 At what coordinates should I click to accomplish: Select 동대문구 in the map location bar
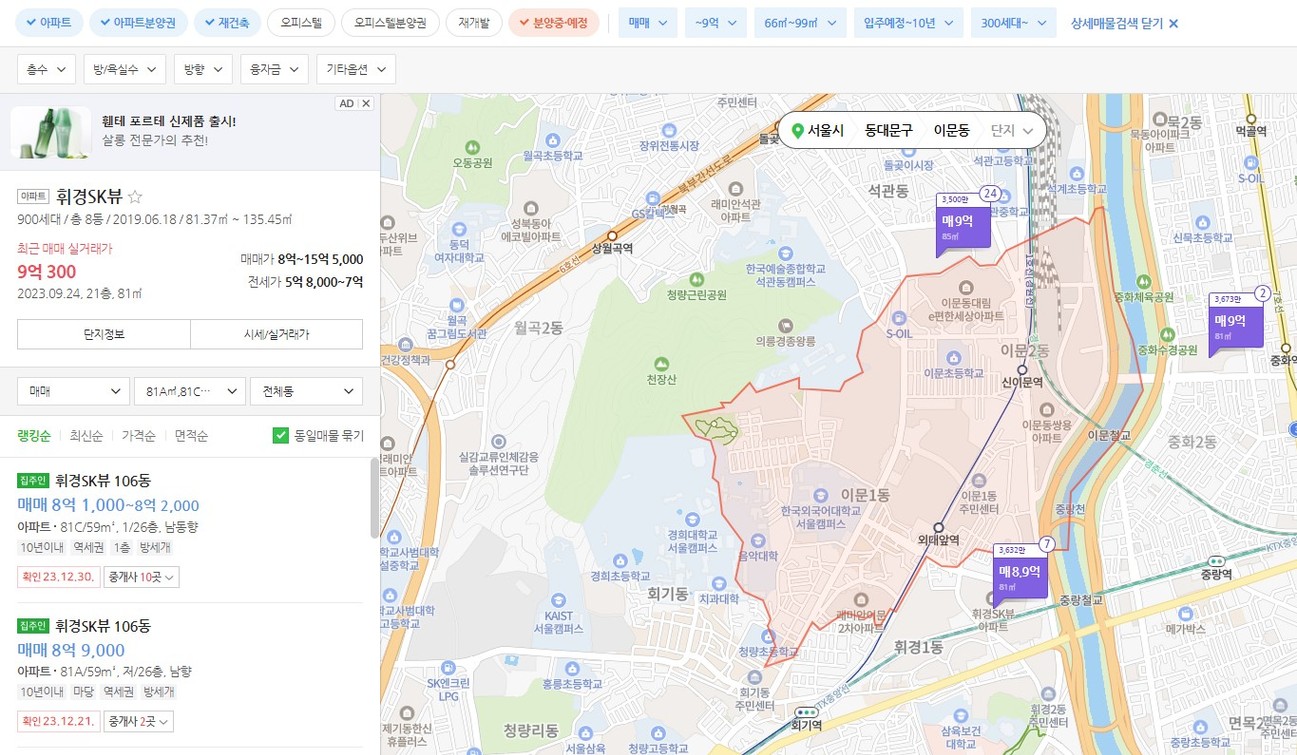[889, 130]
